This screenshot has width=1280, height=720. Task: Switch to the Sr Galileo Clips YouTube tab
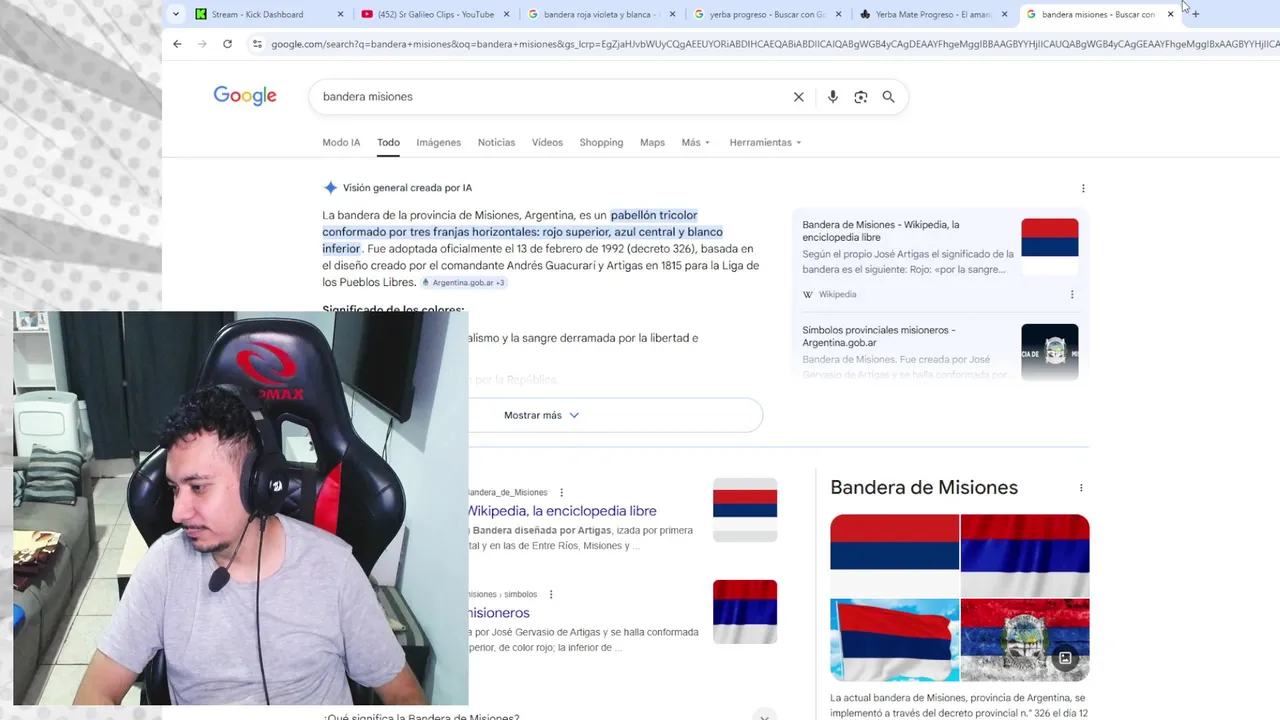(x=435, y=14)
